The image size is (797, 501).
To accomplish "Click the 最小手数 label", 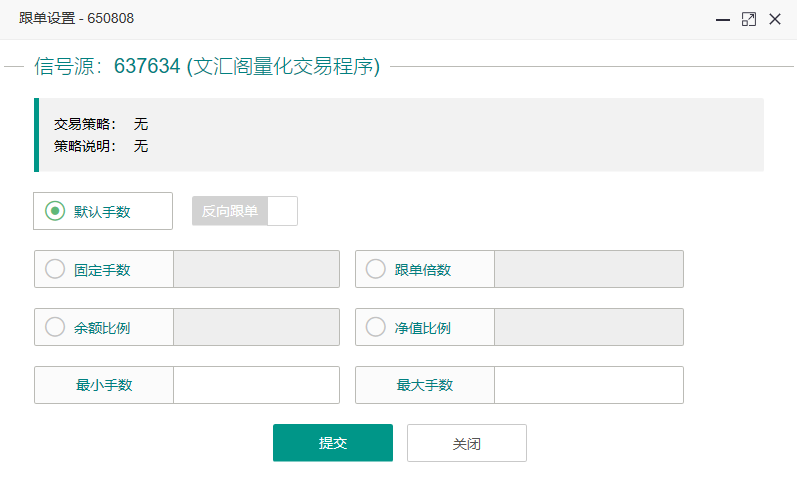I will click(104, 385).
